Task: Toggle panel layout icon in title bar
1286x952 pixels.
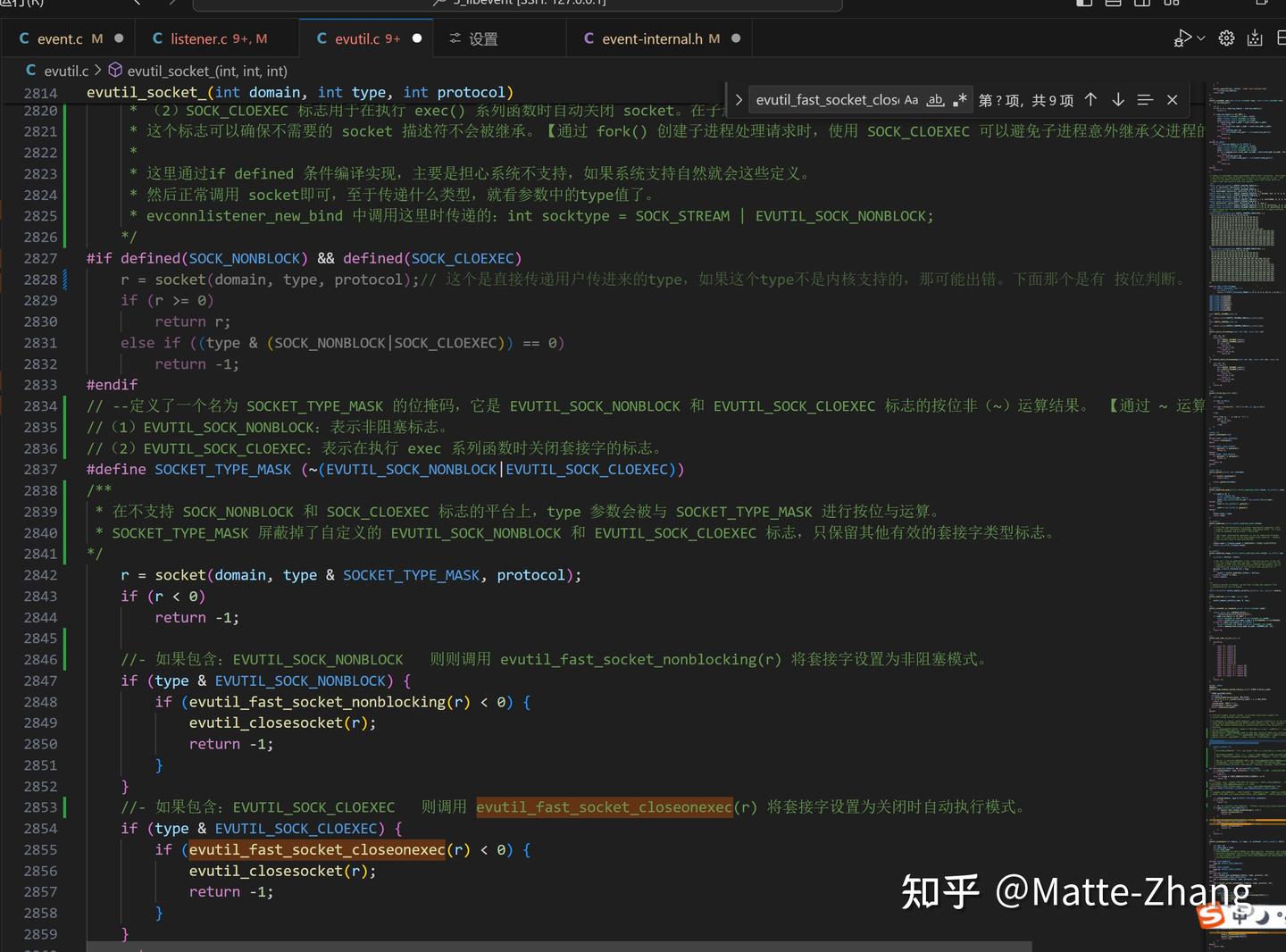Action: tap(1113, 4)
